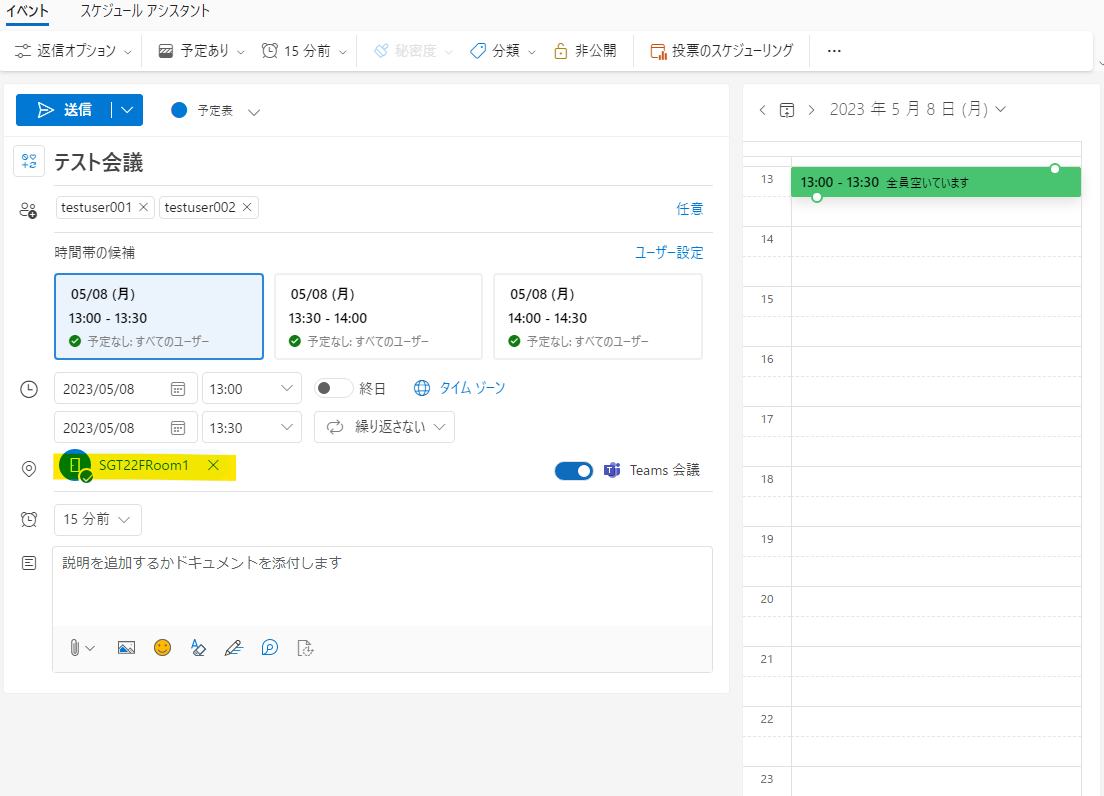Click the タイム ゾーン link
The height and width of the screenshot is (796, 1104).
coord(472,388)
